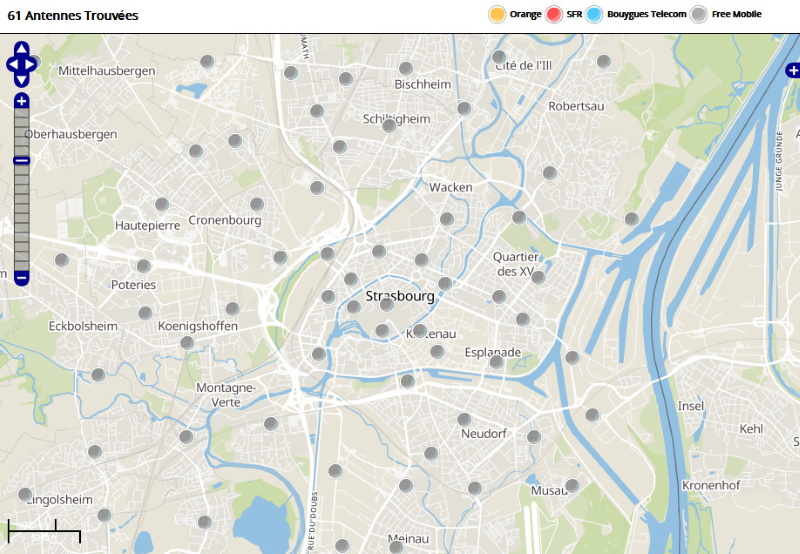The height and width of the screenshot is (554, 800).
Task: Click the antenna marker above Cité de l'Ill
Action: 499,57
